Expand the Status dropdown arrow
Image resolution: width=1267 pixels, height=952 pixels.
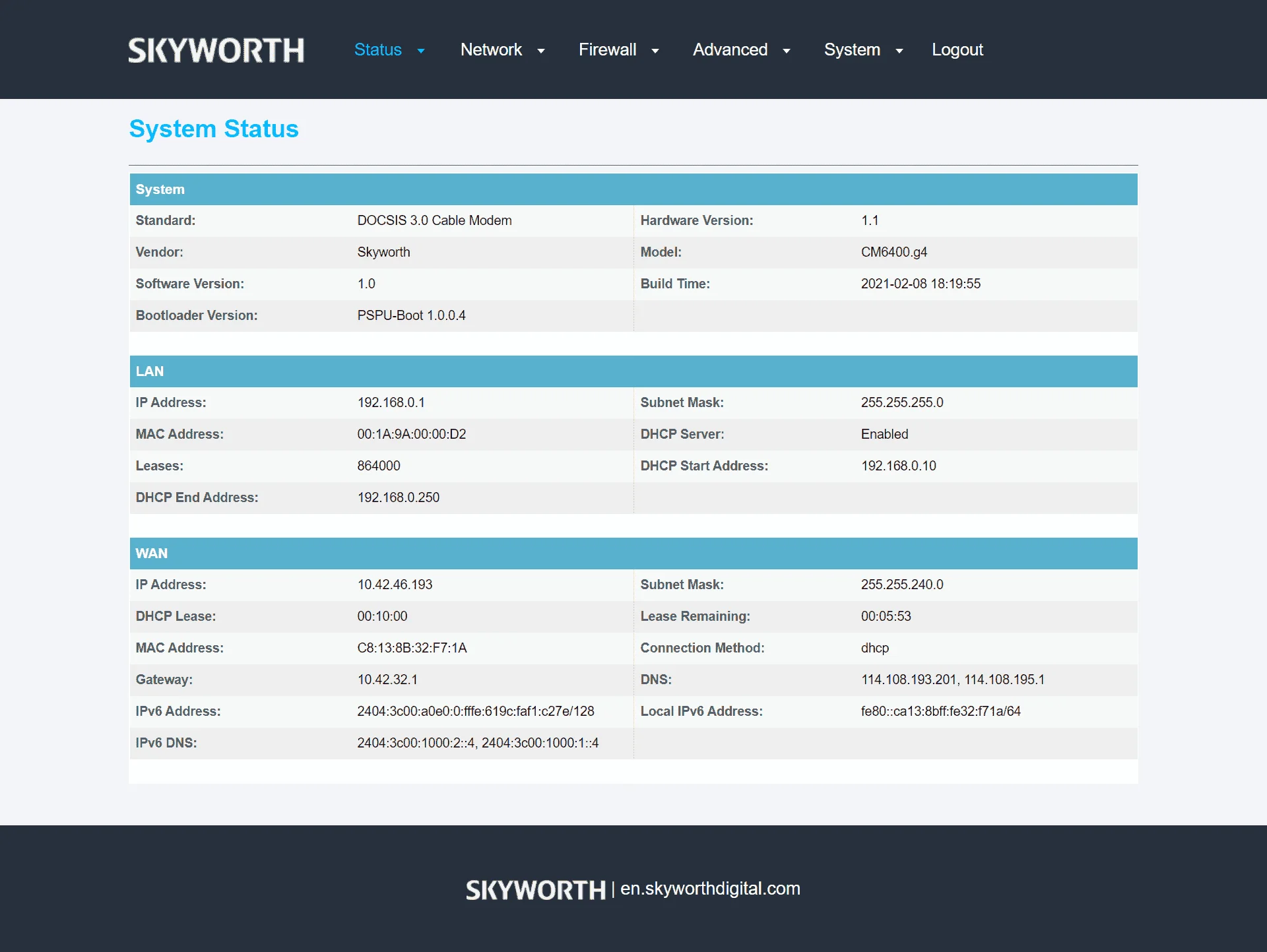pyautogui.click(x=421, y=51)
